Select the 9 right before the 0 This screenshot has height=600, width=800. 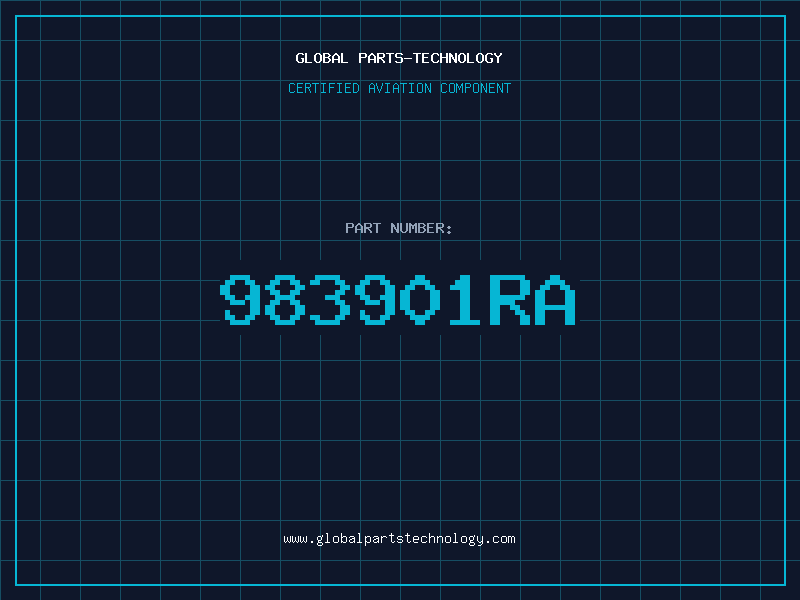click(x=376, y=299)
